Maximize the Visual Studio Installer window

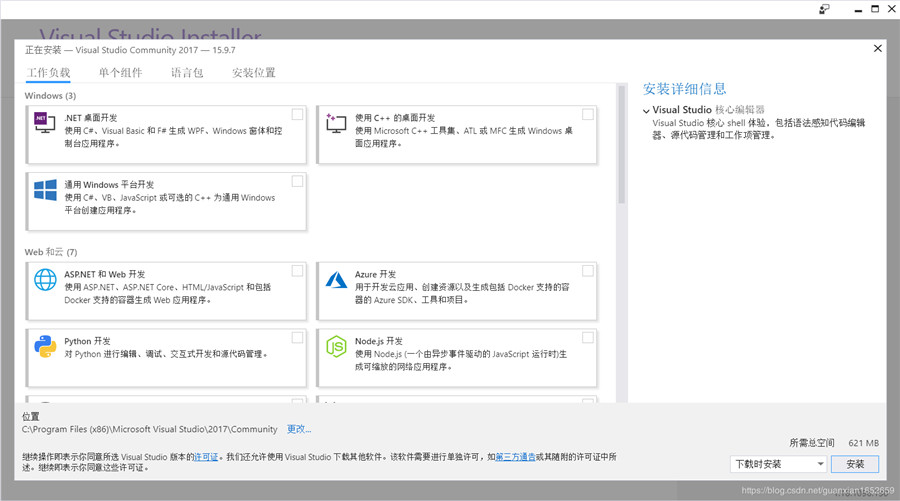875,9
